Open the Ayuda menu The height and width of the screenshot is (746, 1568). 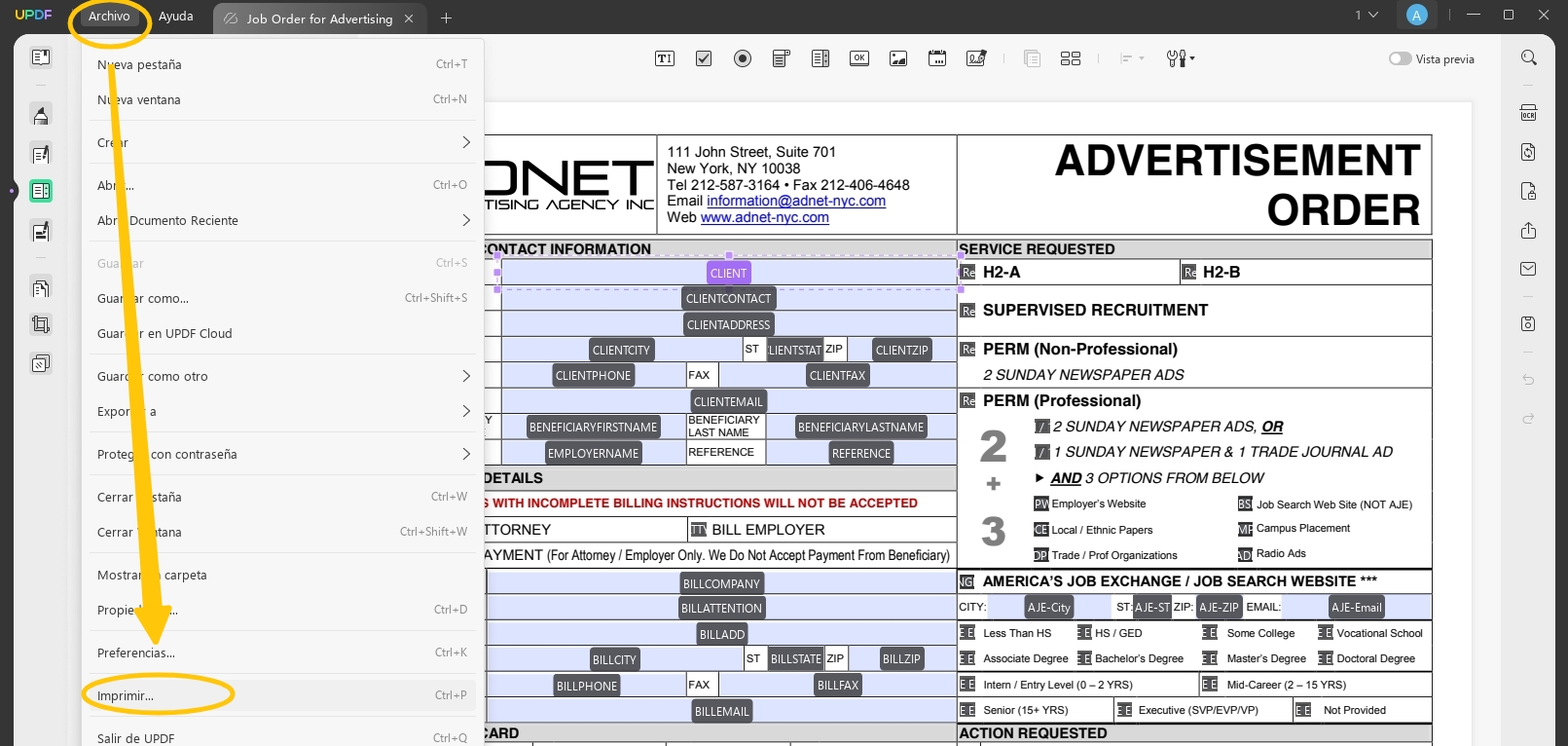176,17
